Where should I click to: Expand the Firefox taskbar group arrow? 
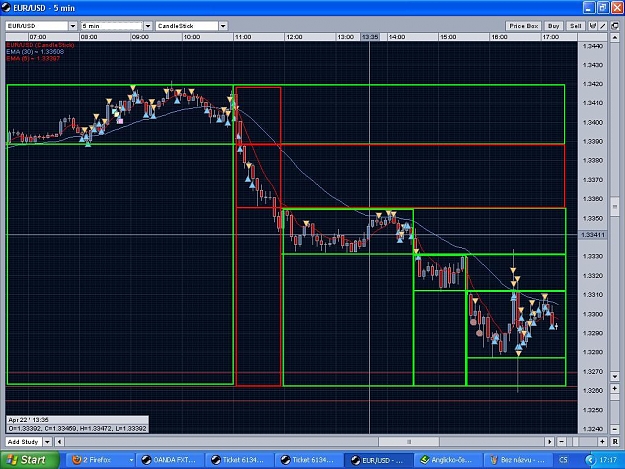pyautogui.click(x=131, y=460)
